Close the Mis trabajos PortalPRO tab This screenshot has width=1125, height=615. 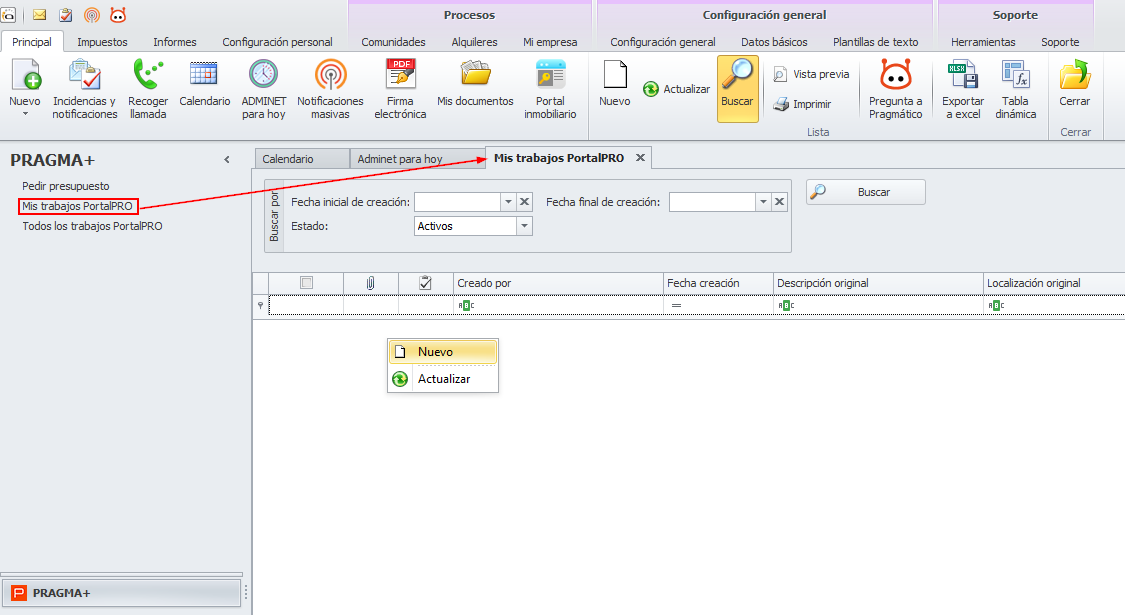click(x=640, y=157)
